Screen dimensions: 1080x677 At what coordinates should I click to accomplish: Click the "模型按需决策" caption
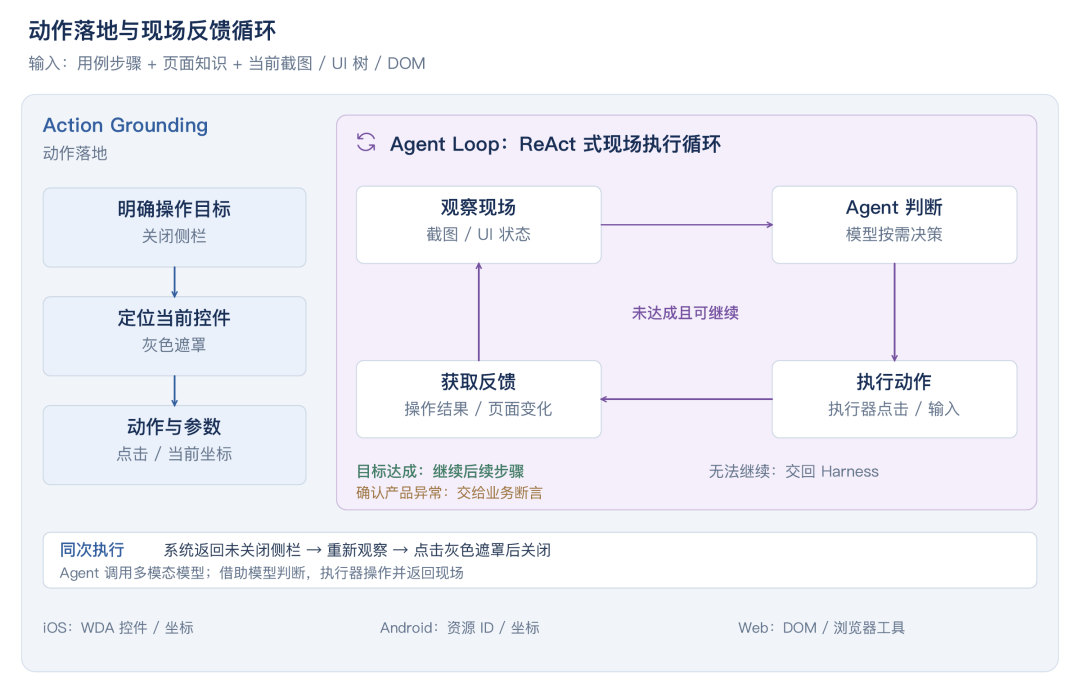tap(894, 234)
